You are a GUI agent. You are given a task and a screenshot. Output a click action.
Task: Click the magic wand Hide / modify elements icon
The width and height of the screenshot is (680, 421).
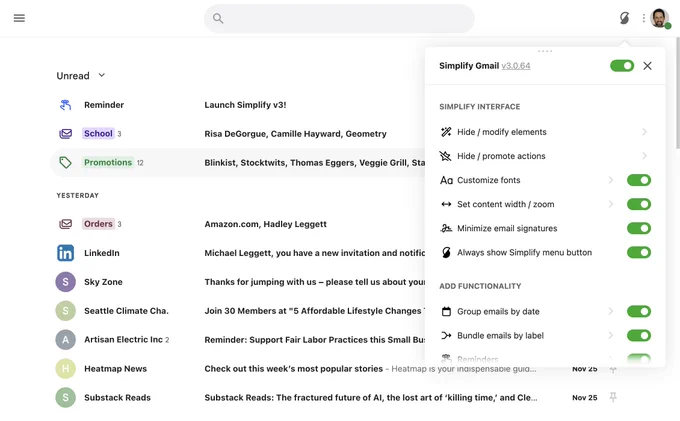click(x=446, y=132)
